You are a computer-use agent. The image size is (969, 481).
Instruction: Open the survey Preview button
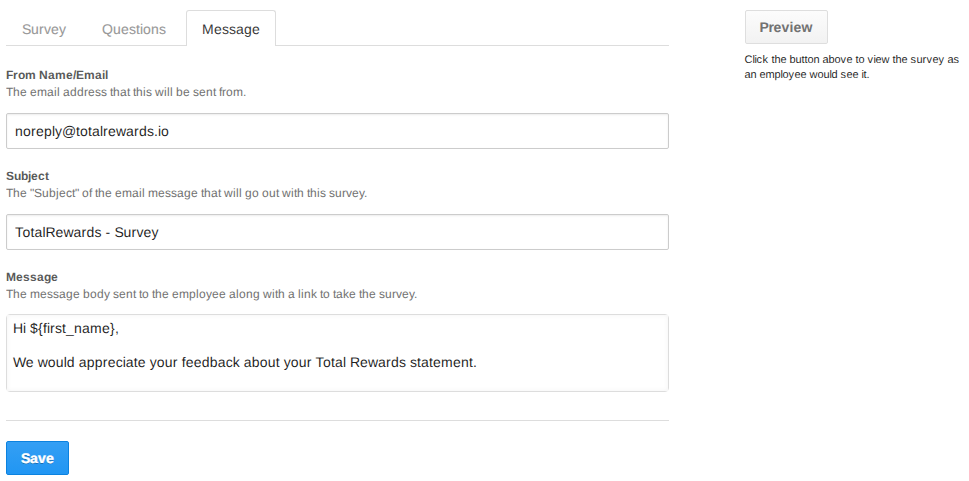click(785, 27)
